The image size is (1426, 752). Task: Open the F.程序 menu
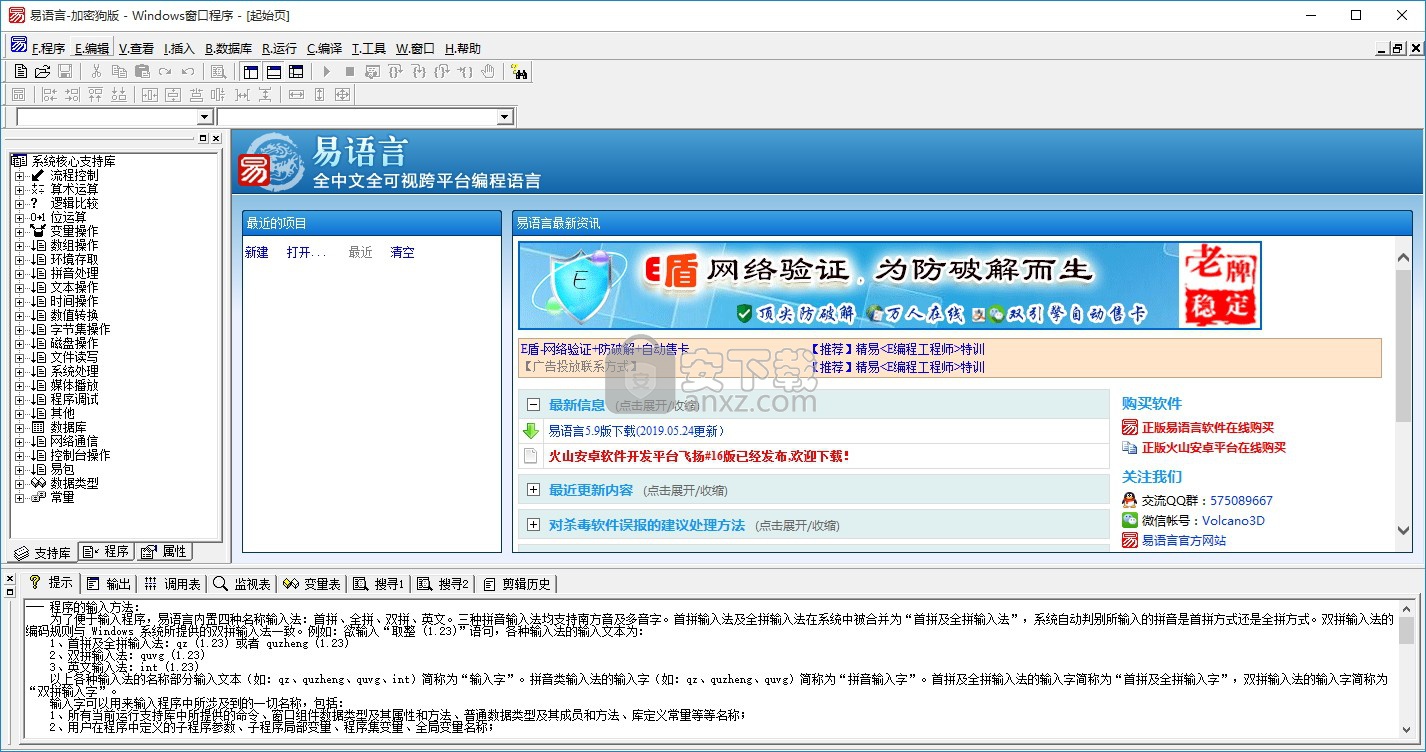point(48,48)
